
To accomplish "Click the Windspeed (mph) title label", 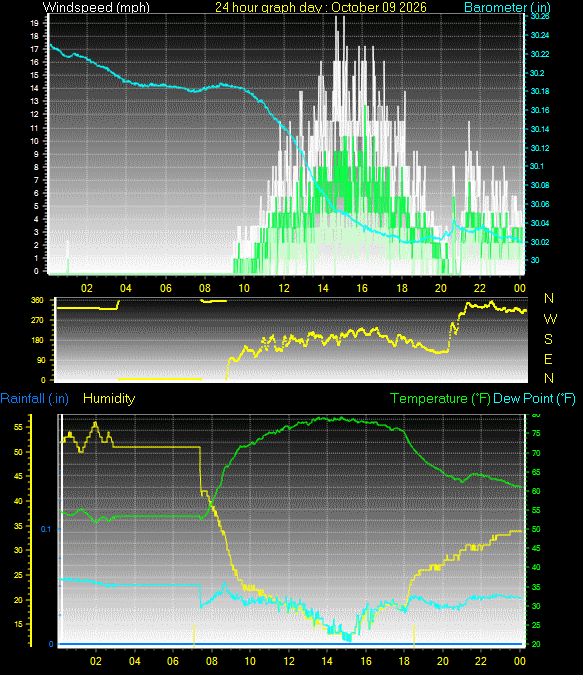I will point(96,7).
